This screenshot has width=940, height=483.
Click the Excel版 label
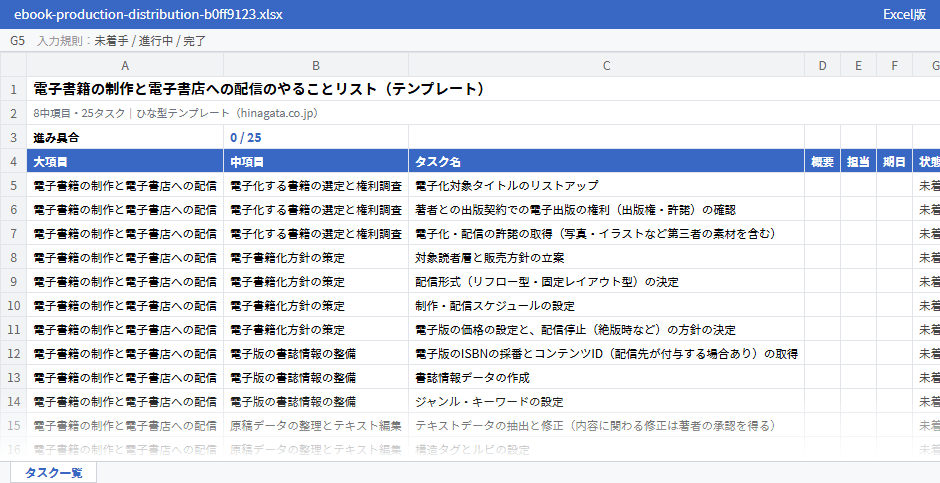(904, 14)
